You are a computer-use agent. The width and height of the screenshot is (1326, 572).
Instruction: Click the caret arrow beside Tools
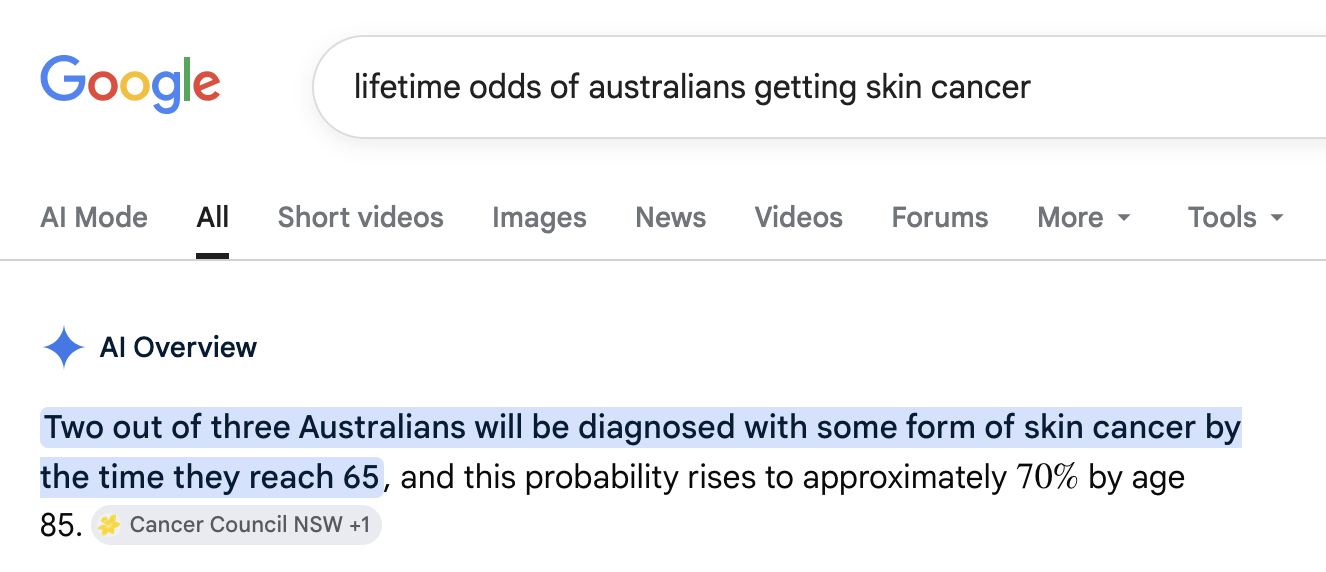click(x=1276, y=218)
